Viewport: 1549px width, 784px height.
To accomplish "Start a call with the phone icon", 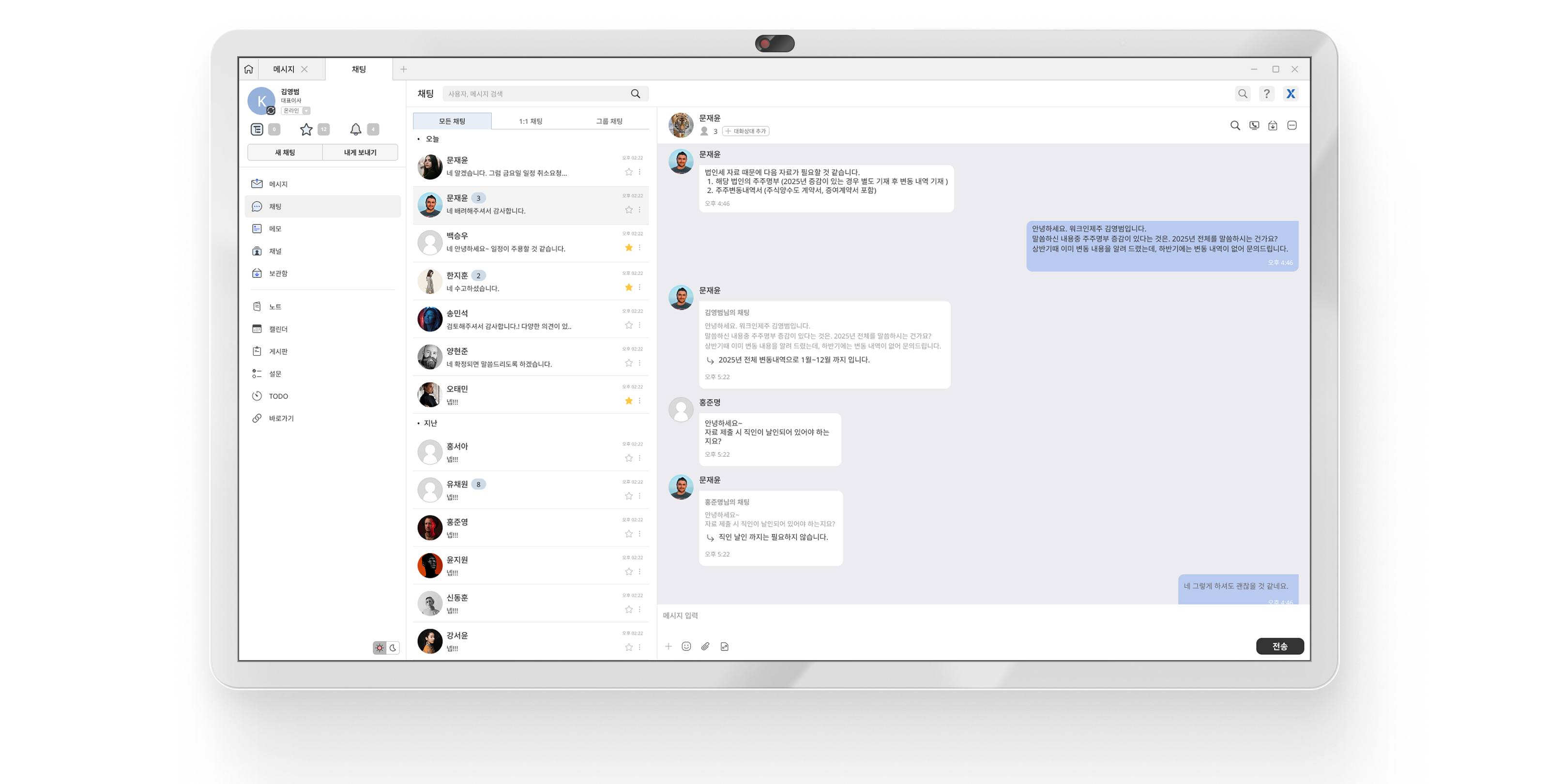I will click(1254, 126).
